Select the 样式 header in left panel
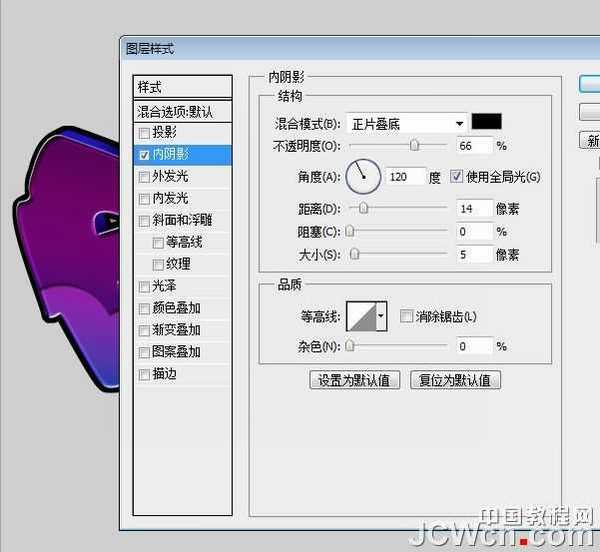 click(x=182, y=87)
